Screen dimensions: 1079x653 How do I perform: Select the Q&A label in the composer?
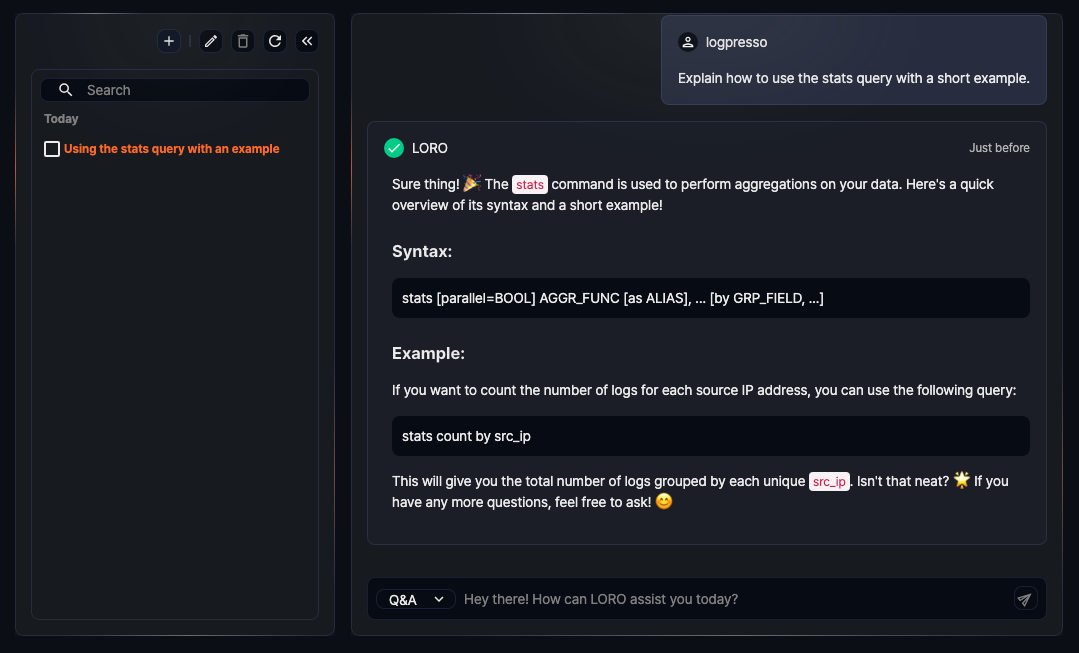pyautogui.click(x=402, y=598)
